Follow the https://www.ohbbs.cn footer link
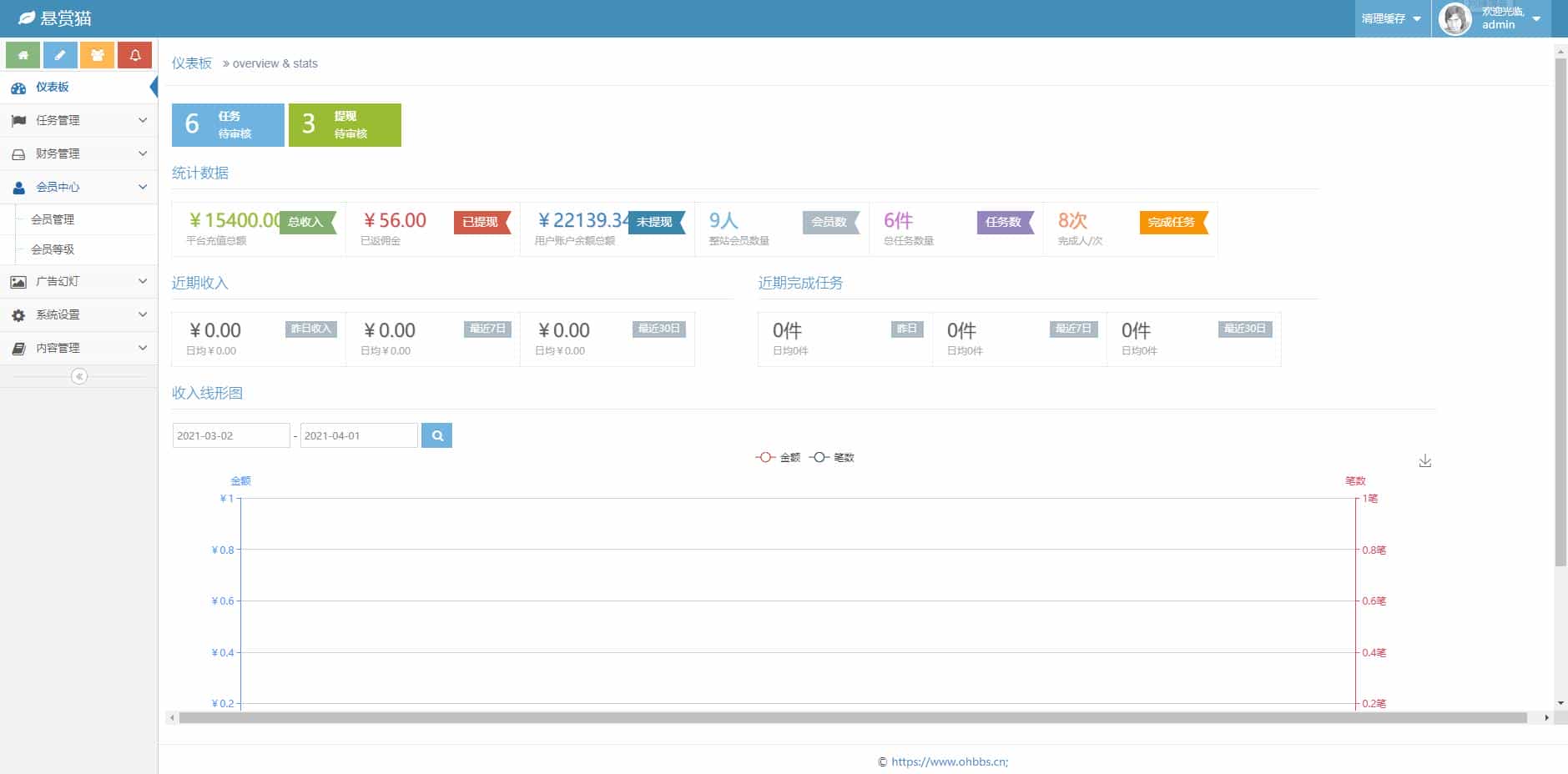This screenshot has width=1568, height=774. point(950,761)
